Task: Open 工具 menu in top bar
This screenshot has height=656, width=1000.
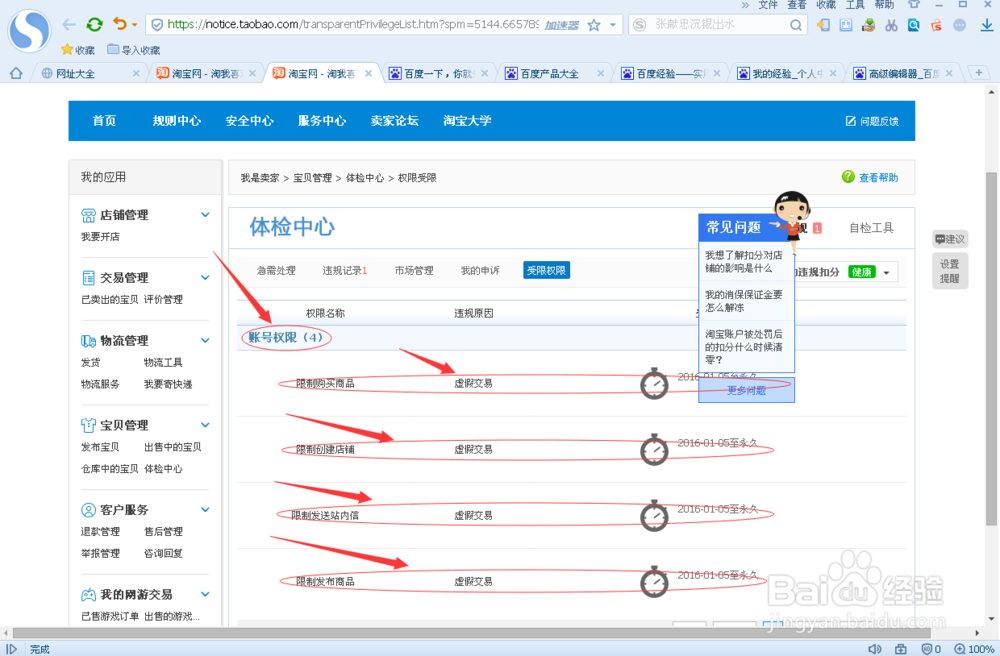Action: 855,5
